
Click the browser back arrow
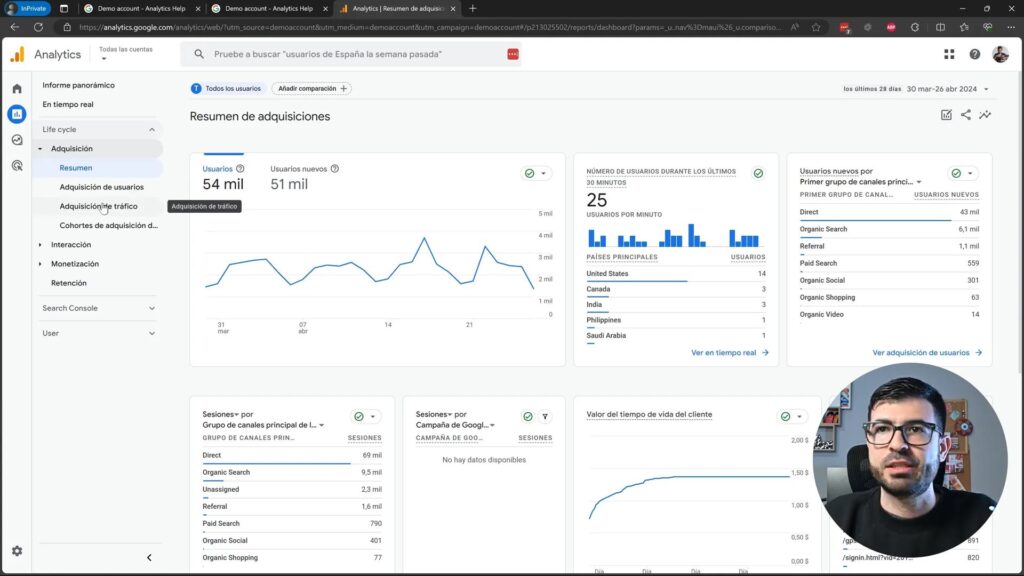pyautogui.click(x=14, y=27)
